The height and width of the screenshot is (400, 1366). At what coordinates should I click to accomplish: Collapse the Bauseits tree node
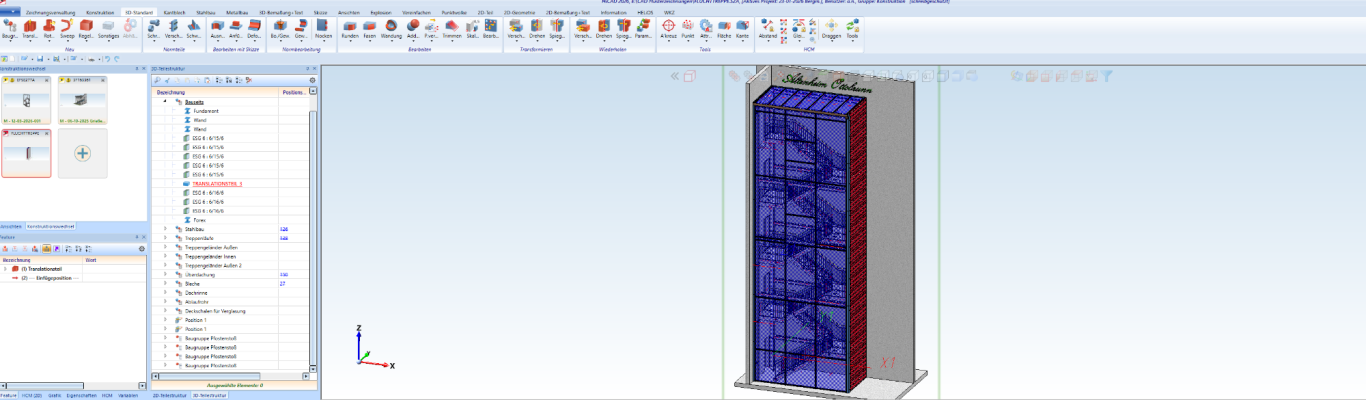pos(165,102)
